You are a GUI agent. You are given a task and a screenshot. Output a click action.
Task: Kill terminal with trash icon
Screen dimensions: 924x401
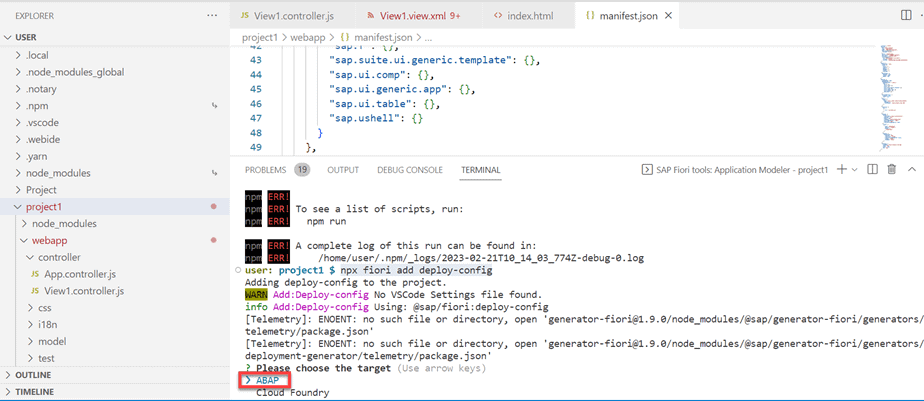coord(892,169)
